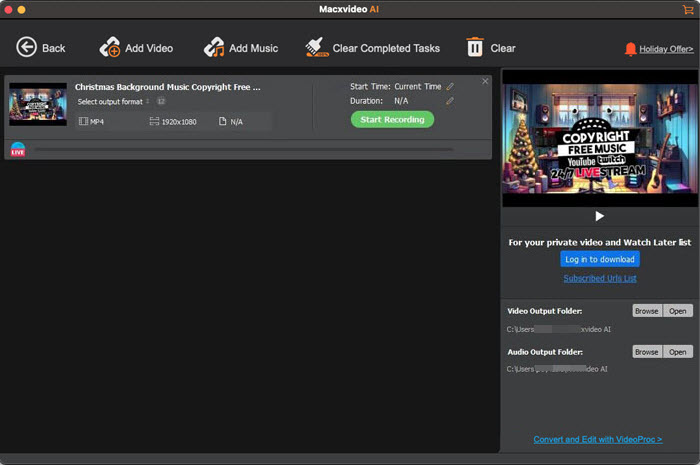Open the shopping cart icon in title bar
The image size is (700, 465).
tap(688, 9)
